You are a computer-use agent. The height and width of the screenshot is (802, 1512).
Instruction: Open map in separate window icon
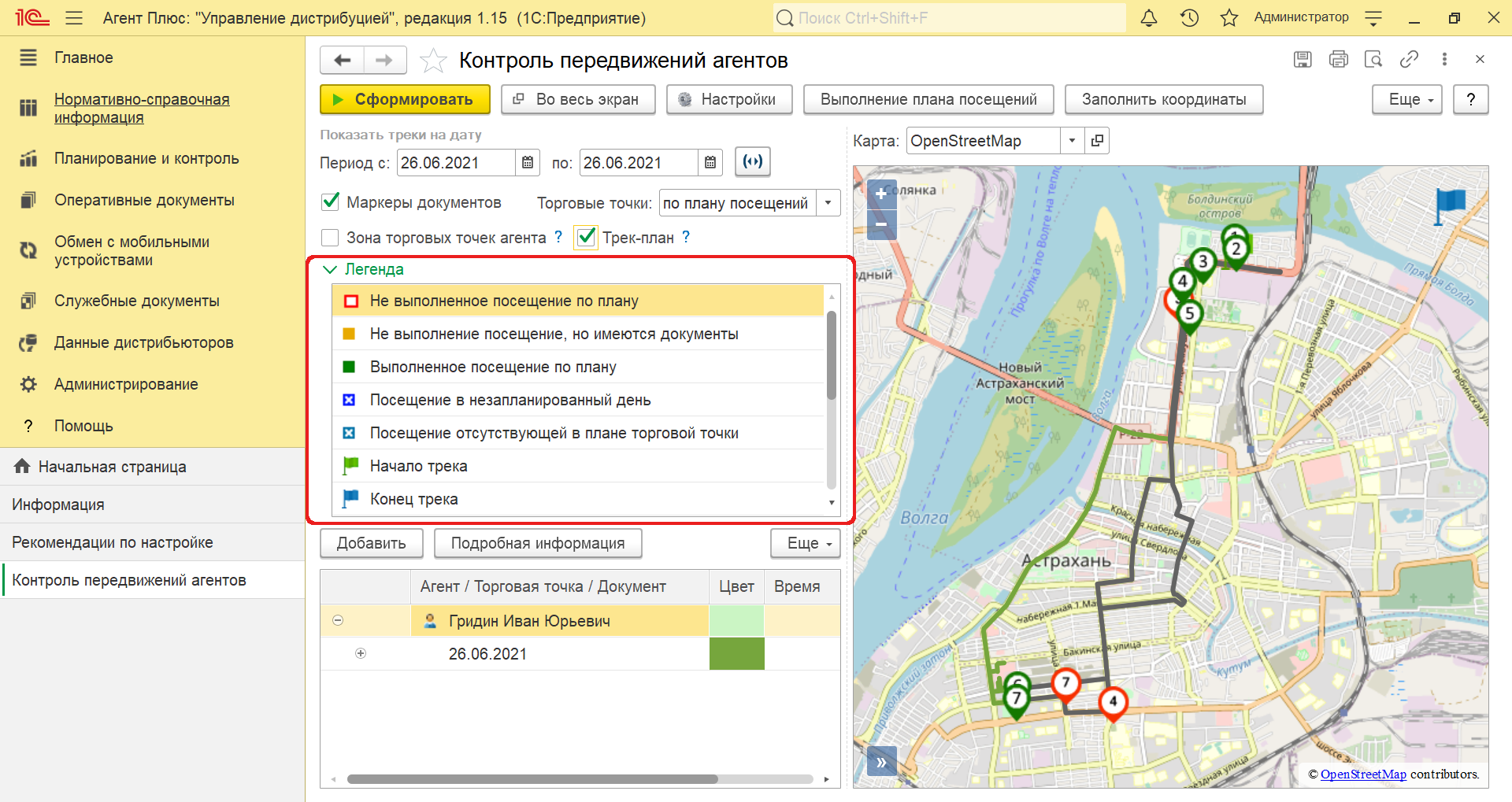click(1097, 141)
